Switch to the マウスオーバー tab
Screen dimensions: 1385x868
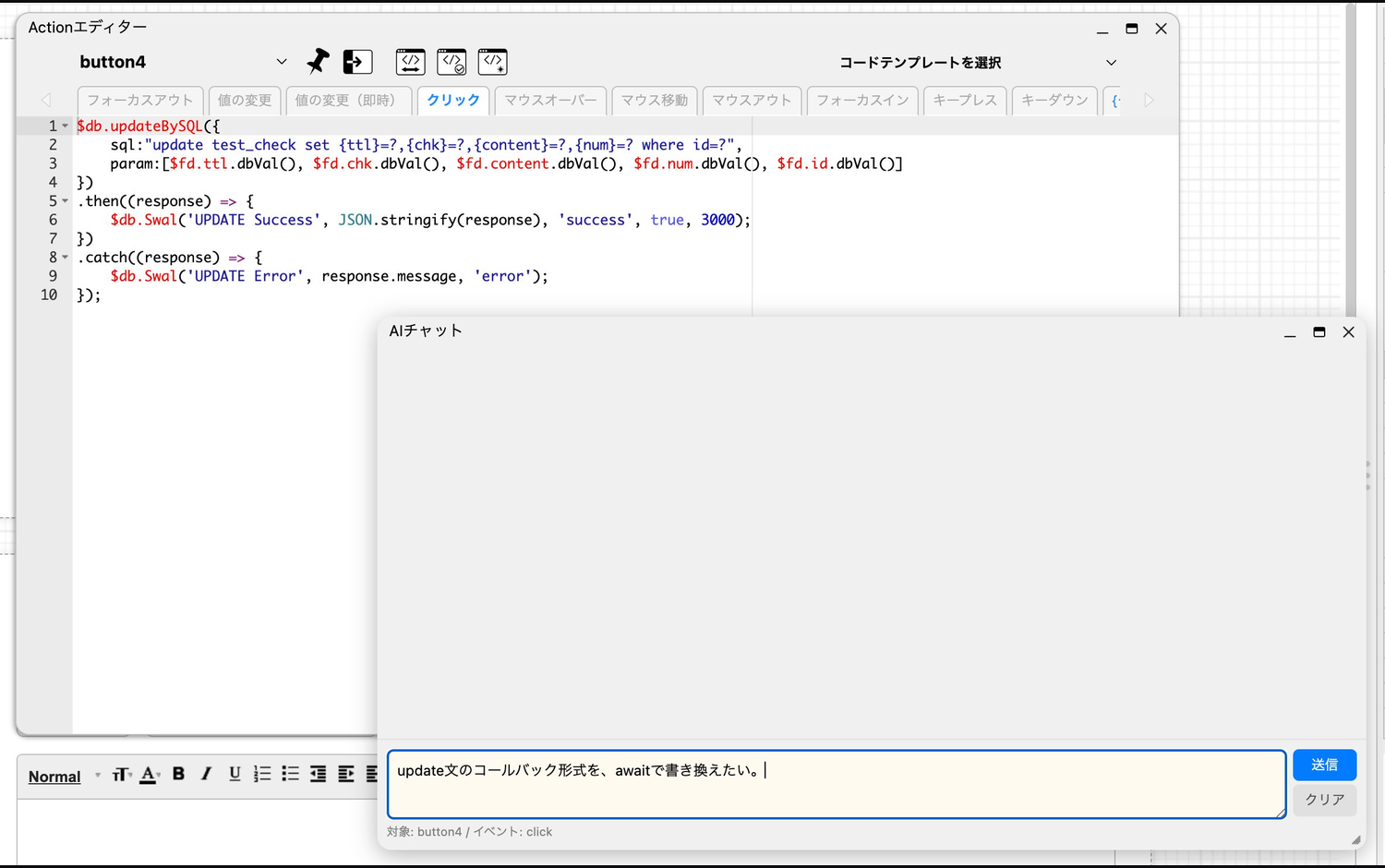[550, 101]
